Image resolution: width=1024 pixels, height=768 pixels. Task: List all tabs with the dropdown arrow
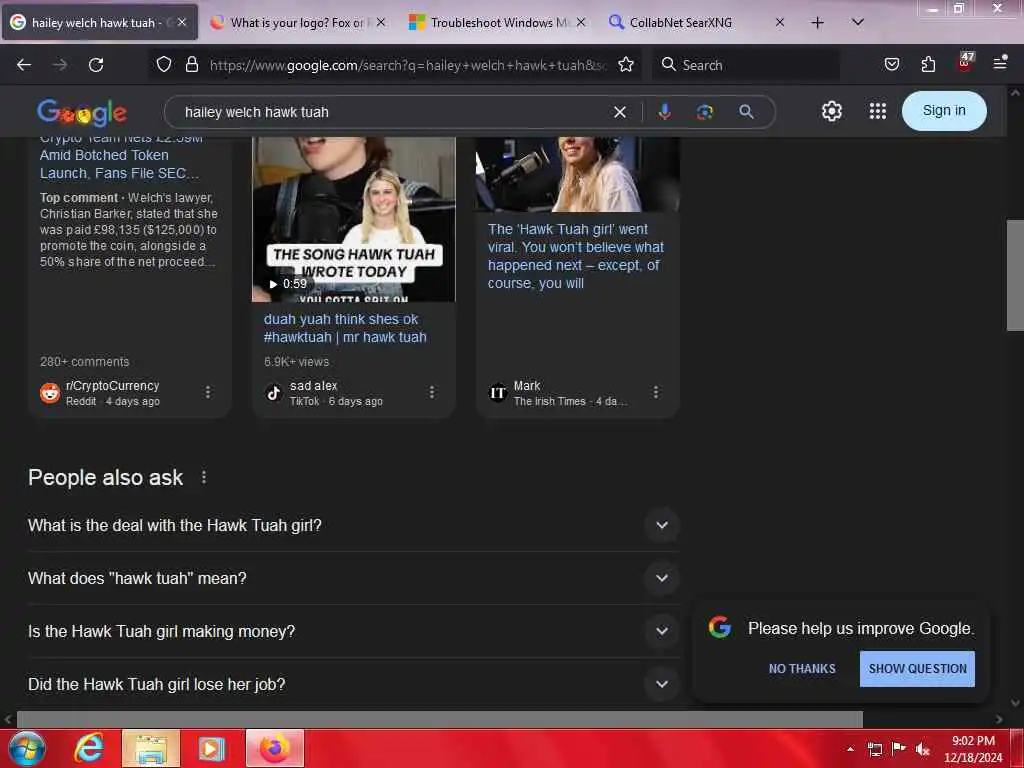(x=858, y=22)
